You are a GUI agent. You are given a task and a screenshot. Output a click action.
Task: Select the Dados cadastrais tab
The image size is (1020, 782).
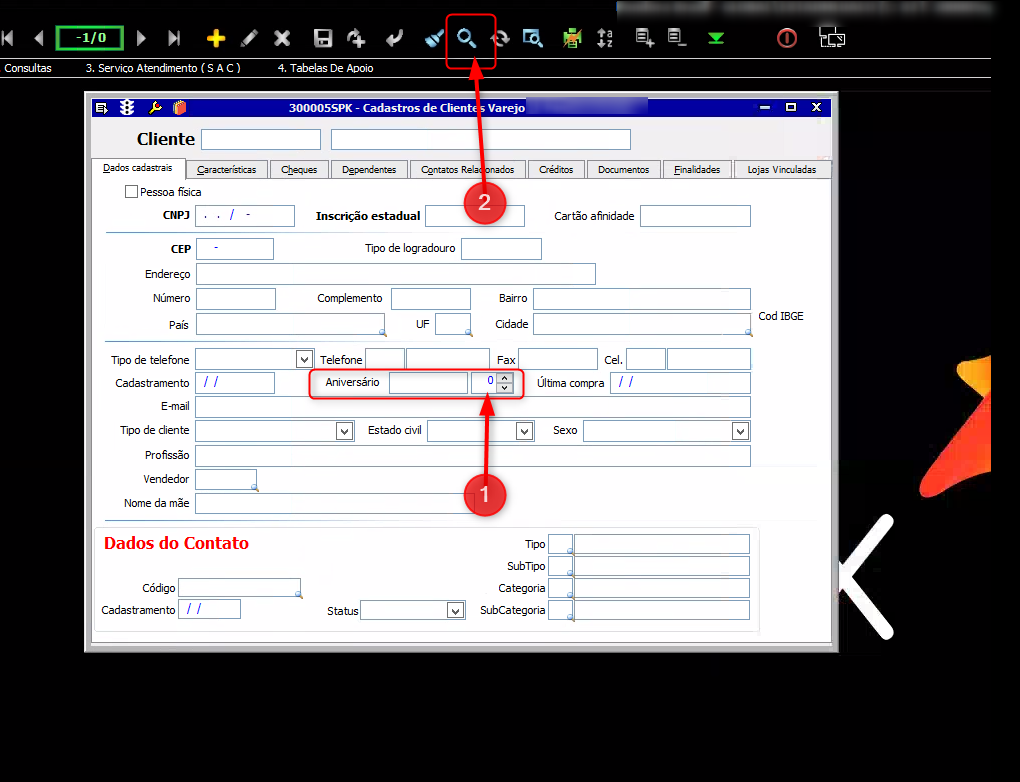coord(138,168)
